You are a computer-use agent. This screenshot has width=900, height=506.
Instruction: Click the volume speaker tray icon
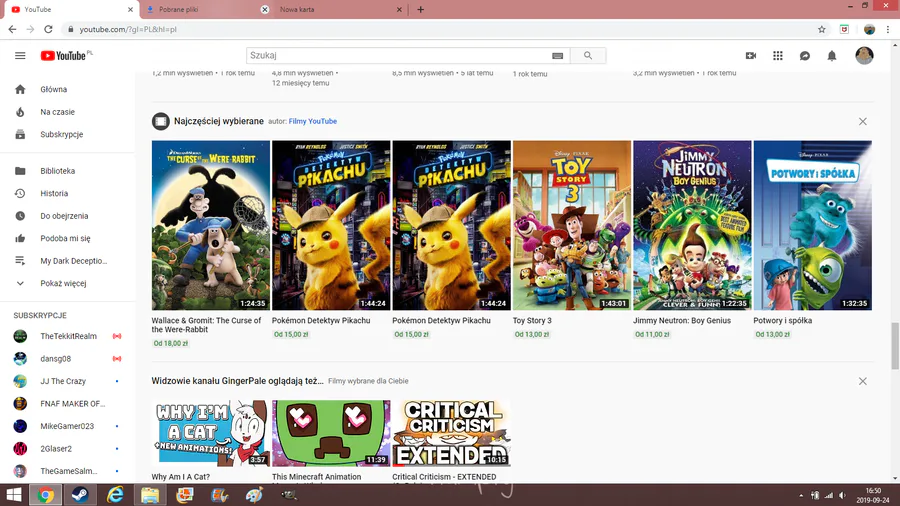pos(842,495)
